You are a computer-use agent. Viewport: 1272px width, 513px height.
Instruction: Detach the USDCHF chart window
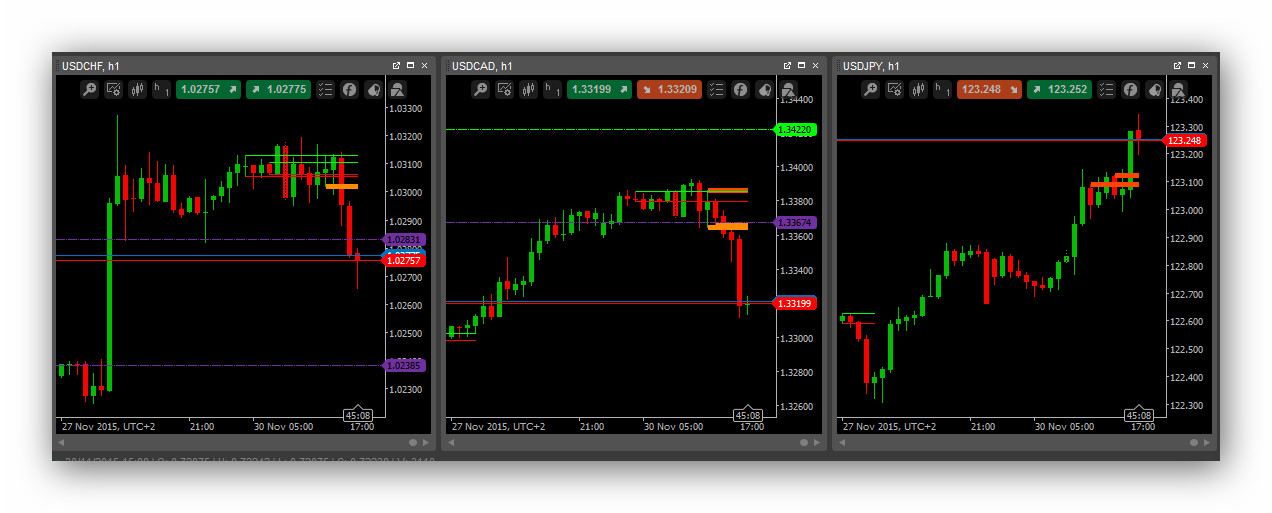[397, 66]
